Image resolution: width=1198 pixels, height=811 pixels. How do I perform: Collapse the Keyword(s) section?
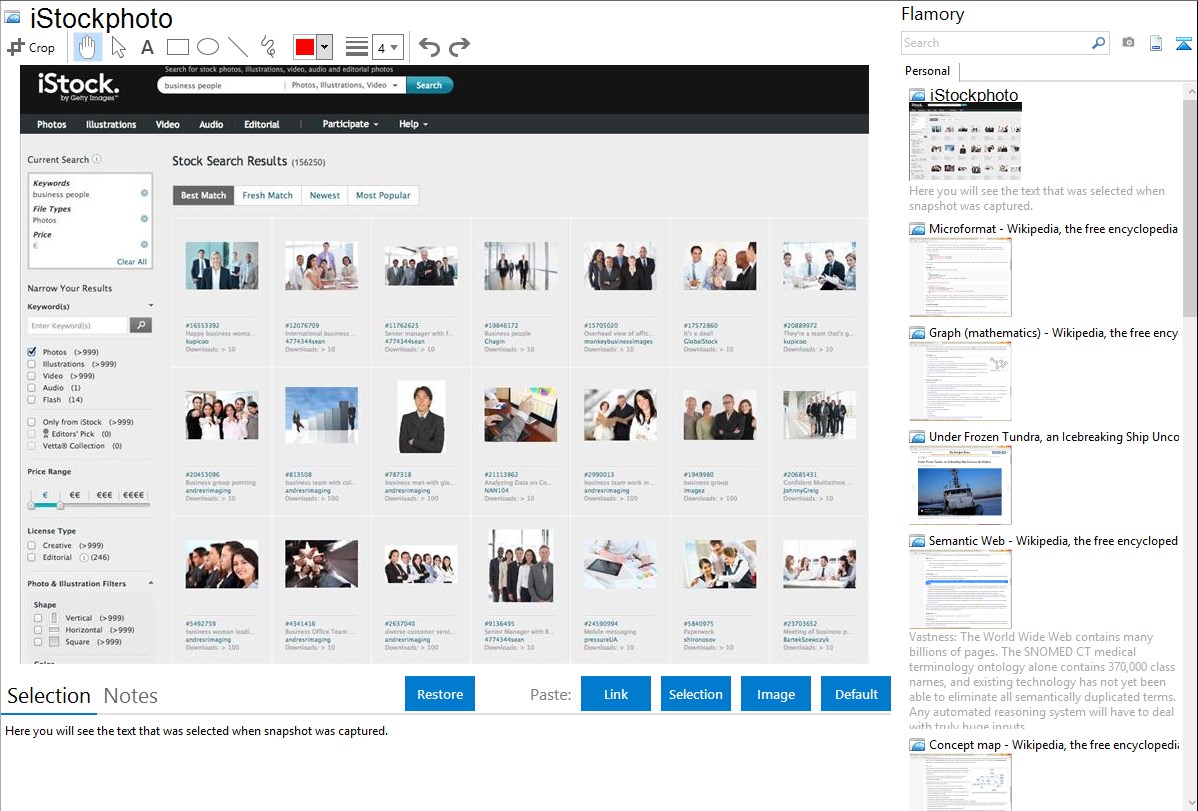151,306
